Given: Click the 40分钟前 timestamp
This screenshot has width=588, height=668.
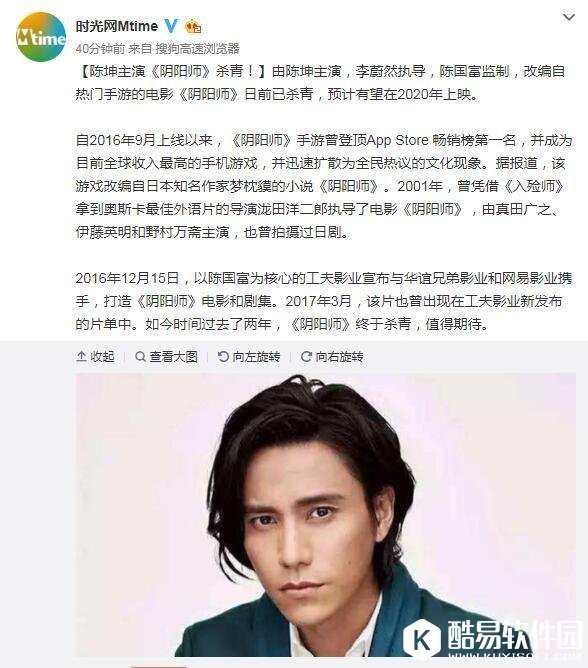Looking at the screenshot, I should pyautogui.click(x=100, y=49).
